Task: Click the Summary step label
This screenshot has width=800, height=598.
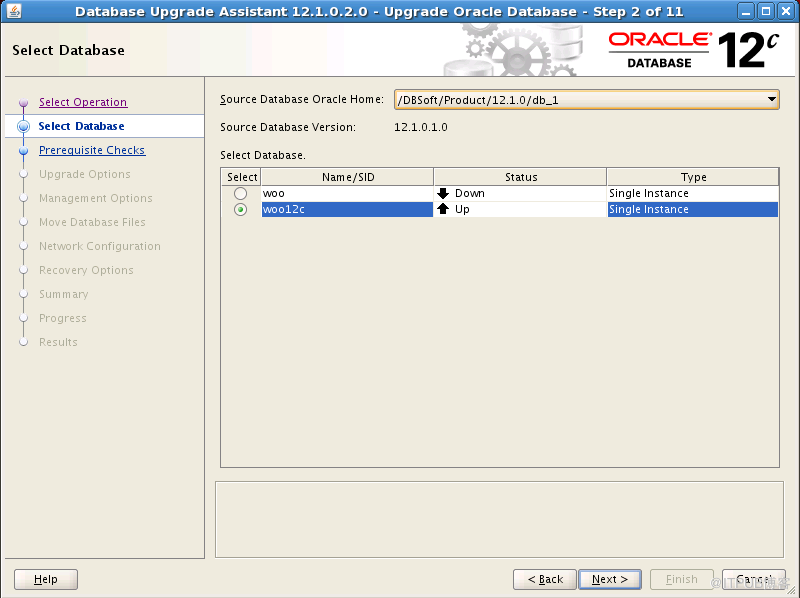Action: [64, 294]
